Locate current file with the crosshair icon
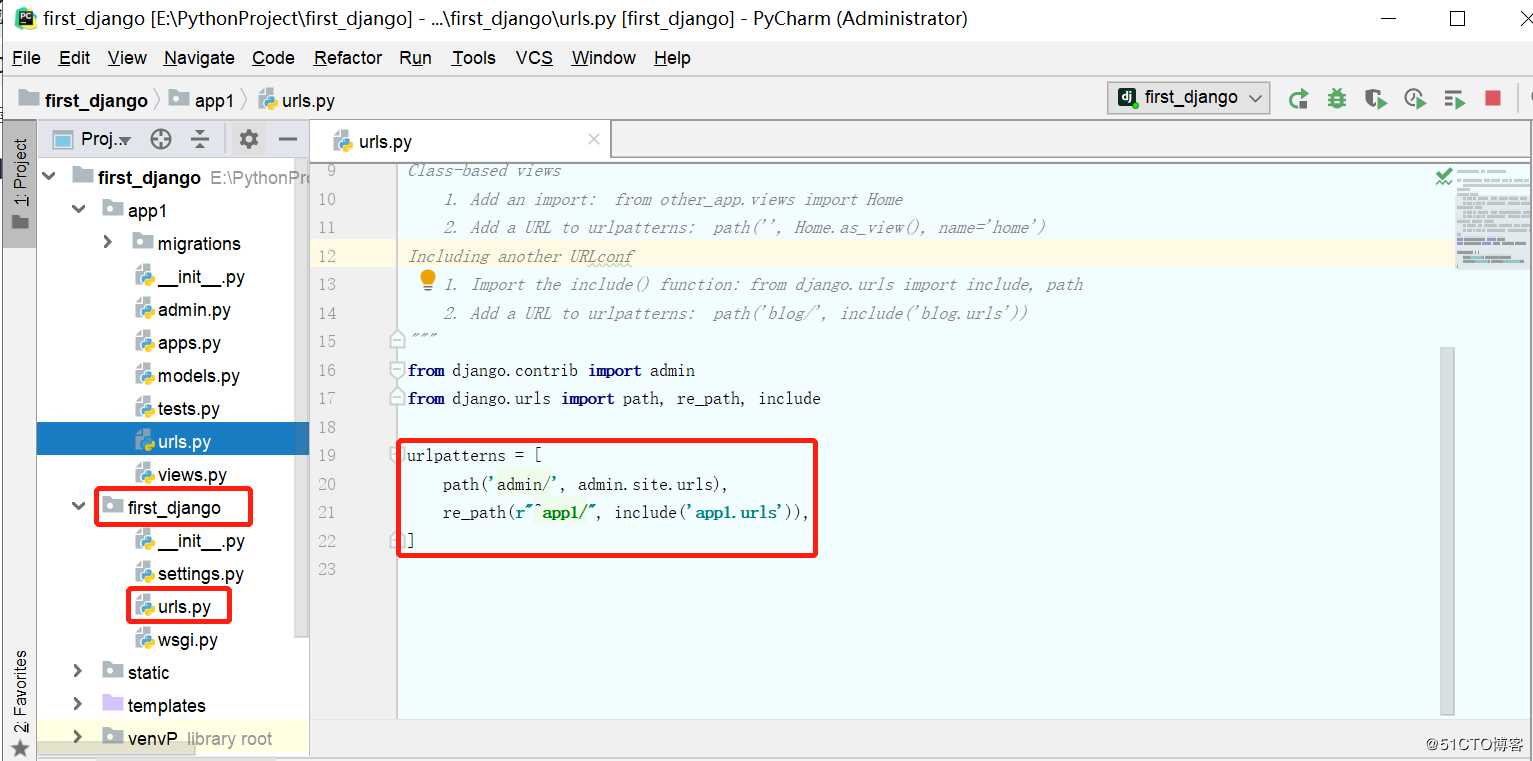Viewport: 1533px width, 761px height. pos(161,139)
